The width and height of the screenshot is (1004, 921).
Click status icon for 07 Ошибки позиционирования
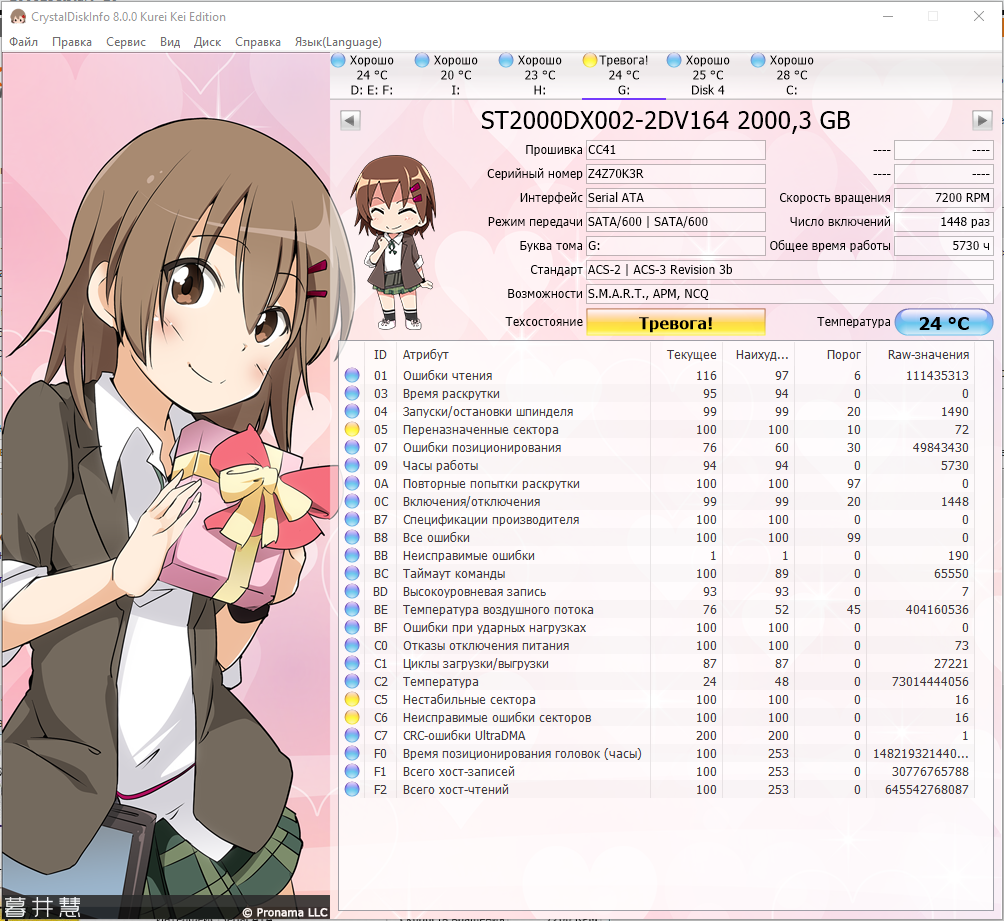point(352,448)
